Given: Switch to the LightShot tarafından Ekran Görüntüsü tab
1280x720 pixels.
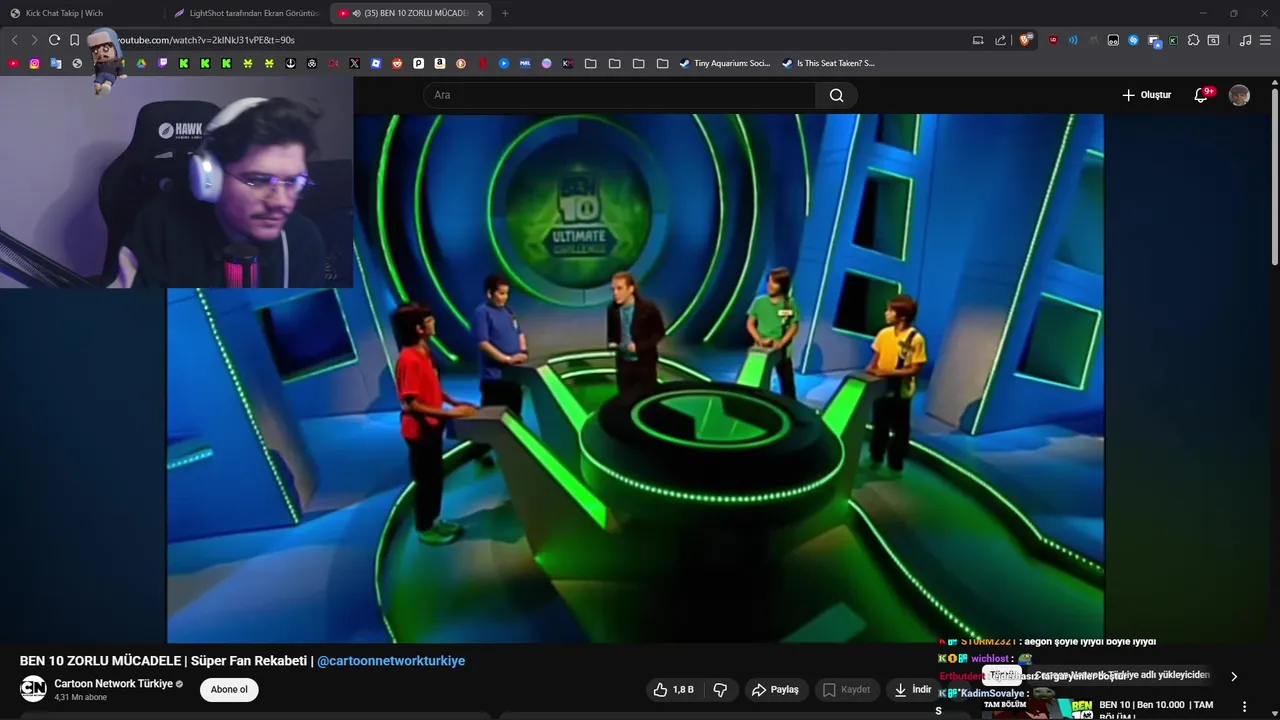Looking at the screenshot, I should tap(245, 13).
